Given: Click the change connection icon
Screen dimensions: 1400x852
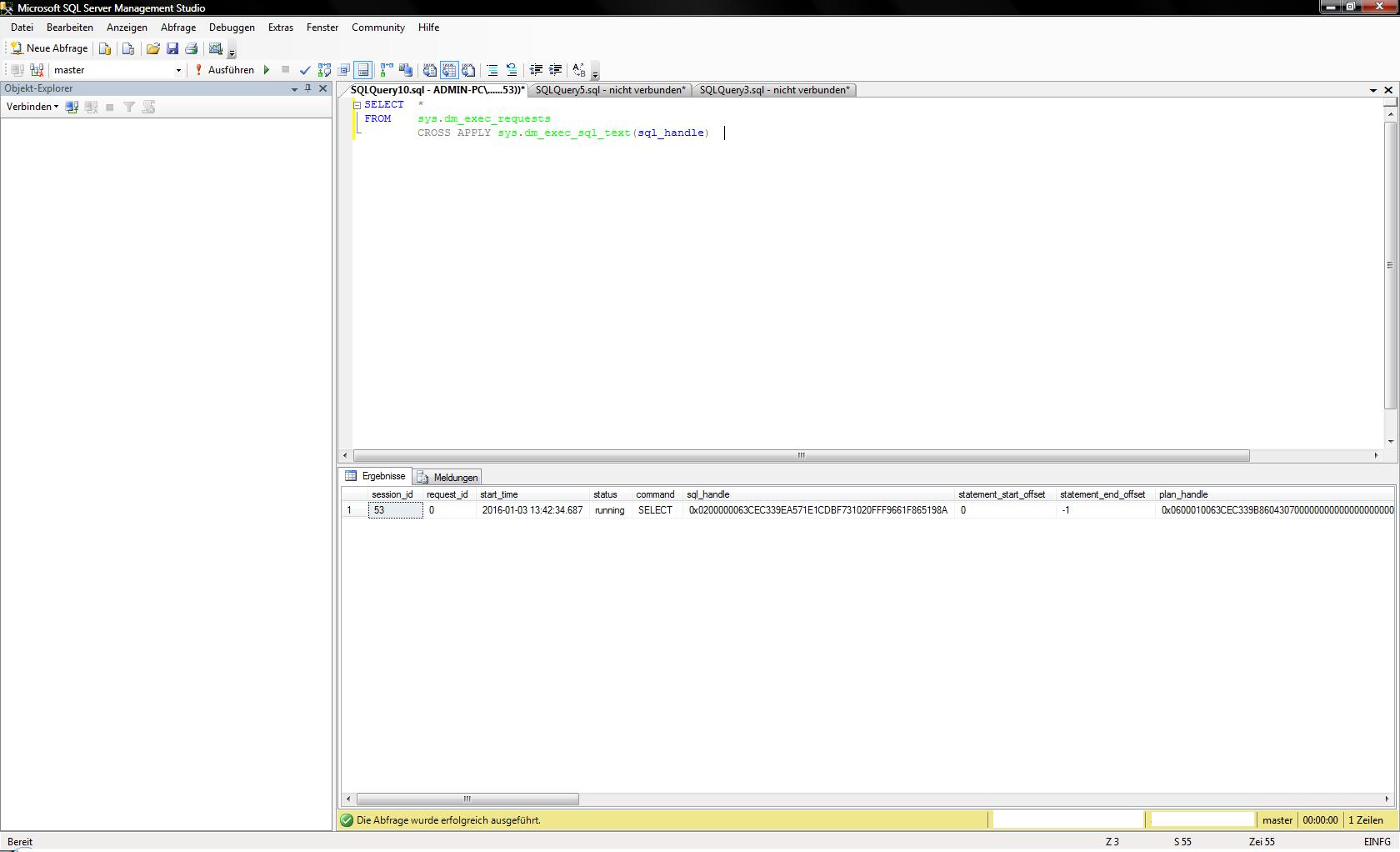Looking at the screenshot, I should pyautogui.click(x=37, y=70).
